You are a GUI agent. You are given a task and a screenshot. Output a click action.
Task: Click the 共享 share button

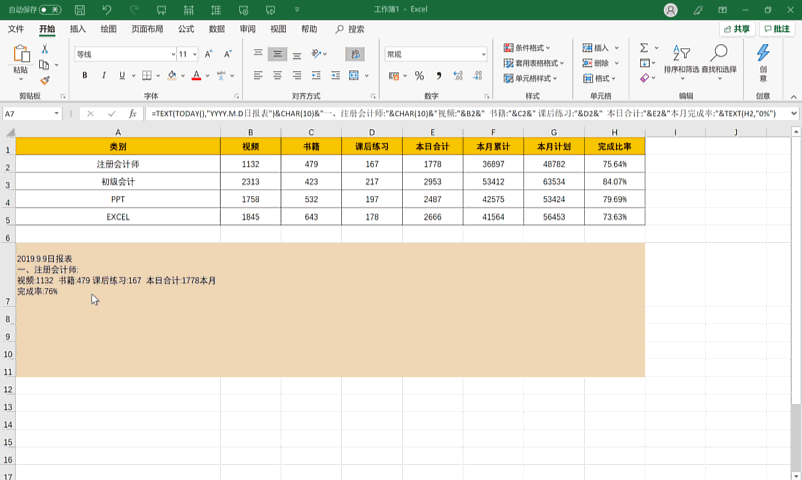(735, 29)
